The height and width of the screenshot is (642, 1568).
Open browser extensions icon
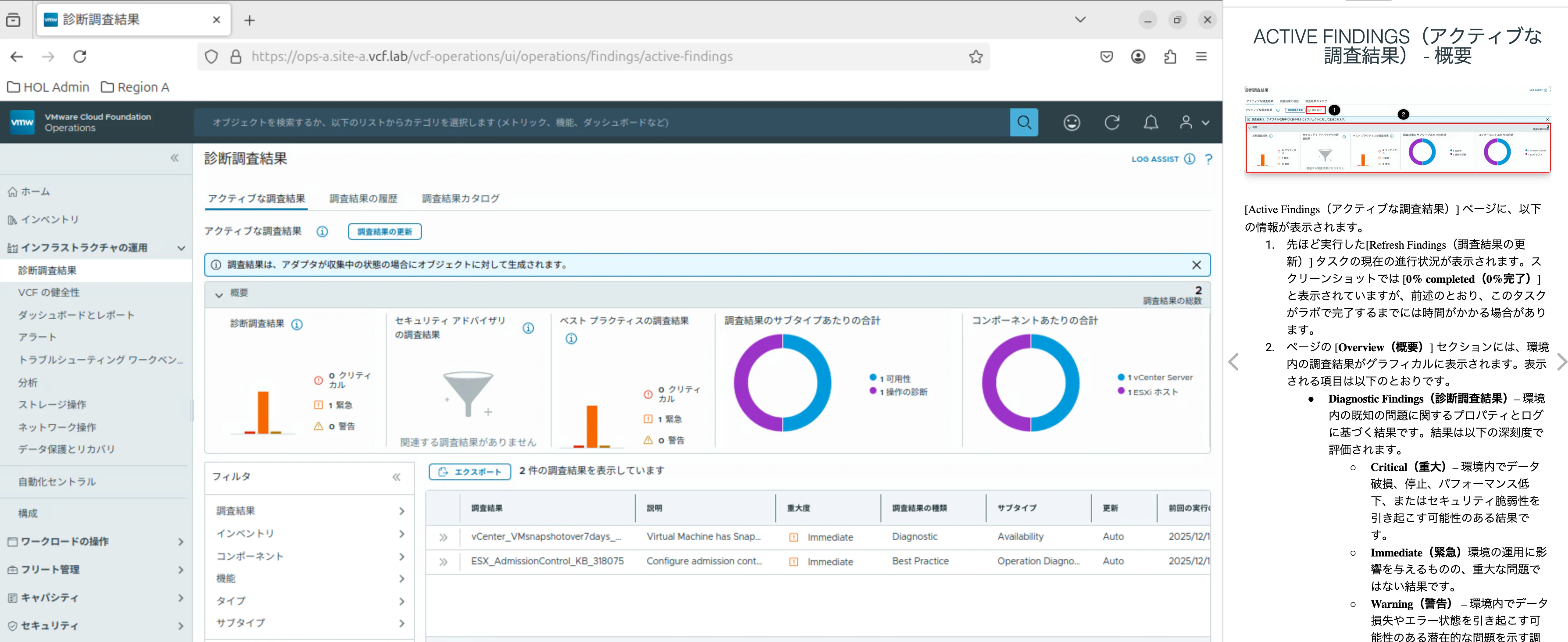point(1169,57)
